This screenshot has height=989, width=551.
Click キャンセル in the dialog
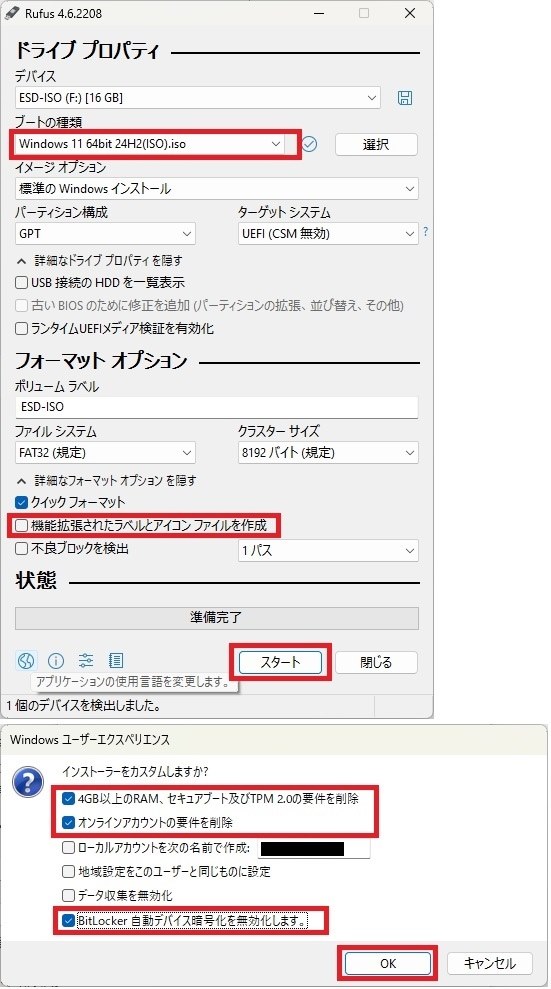490,963
